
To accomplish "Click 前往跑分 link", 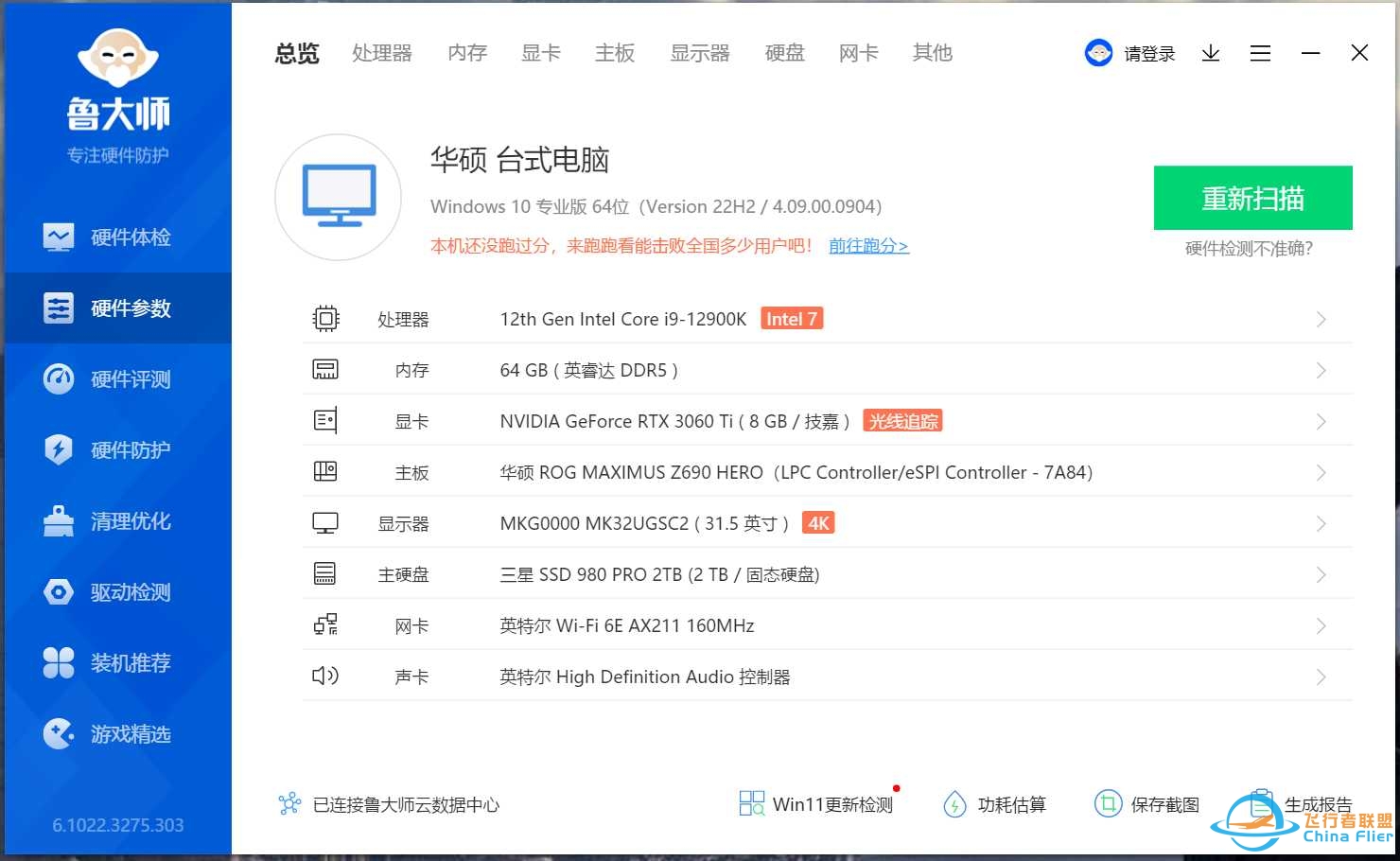I will [x=868, y=246].
